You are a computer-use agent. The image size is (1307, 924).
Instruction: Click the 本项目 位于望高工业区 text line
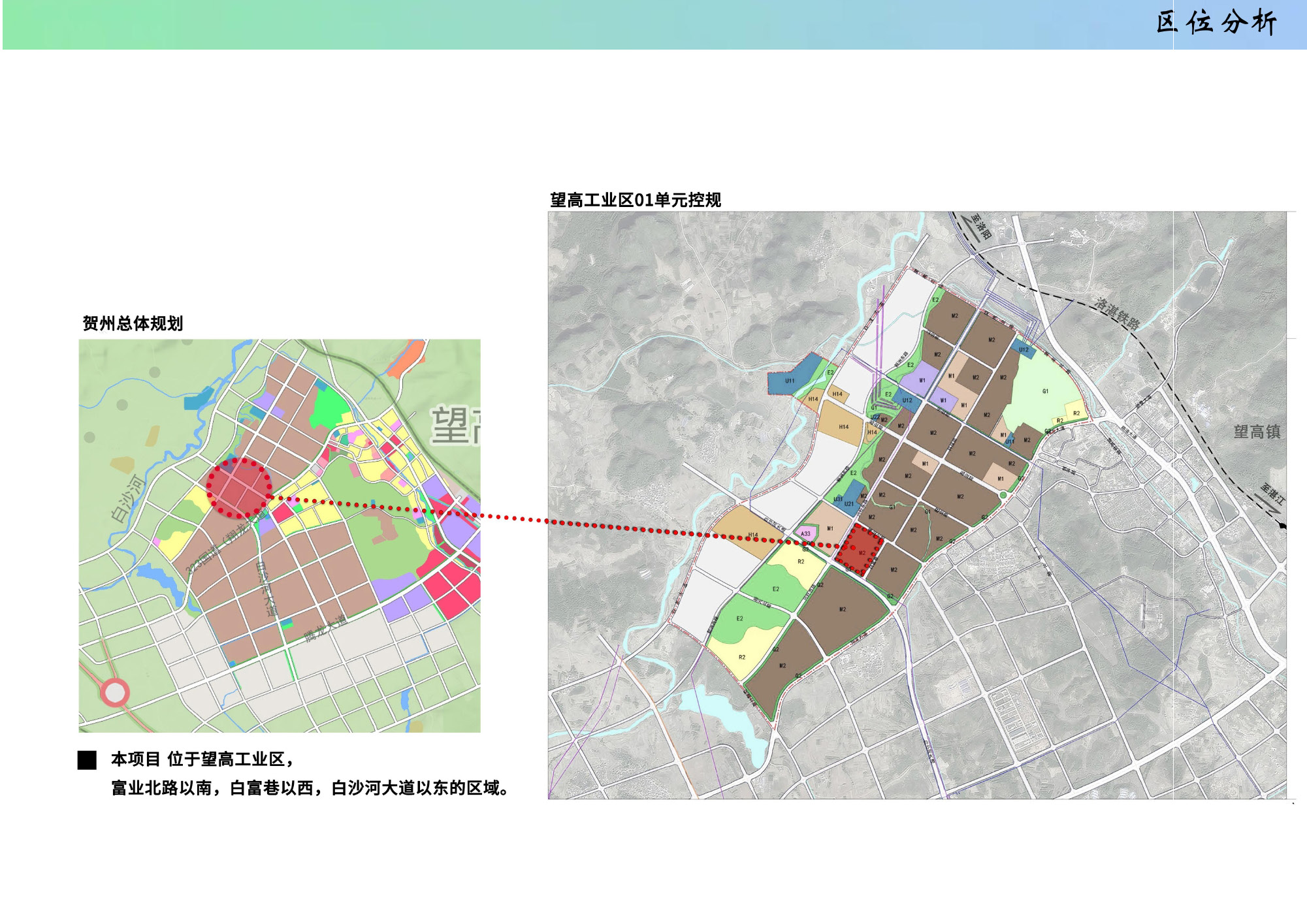point(202,759)
